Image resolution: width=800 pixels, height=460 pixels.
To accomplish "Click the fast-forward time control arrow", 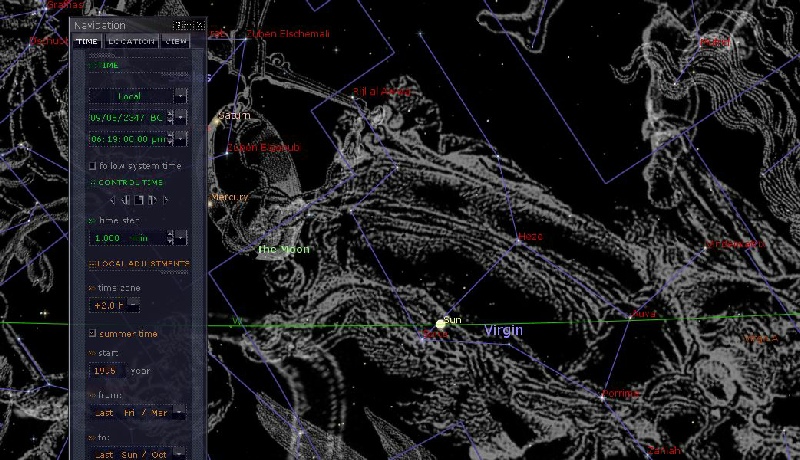I will tap(165, 200).
